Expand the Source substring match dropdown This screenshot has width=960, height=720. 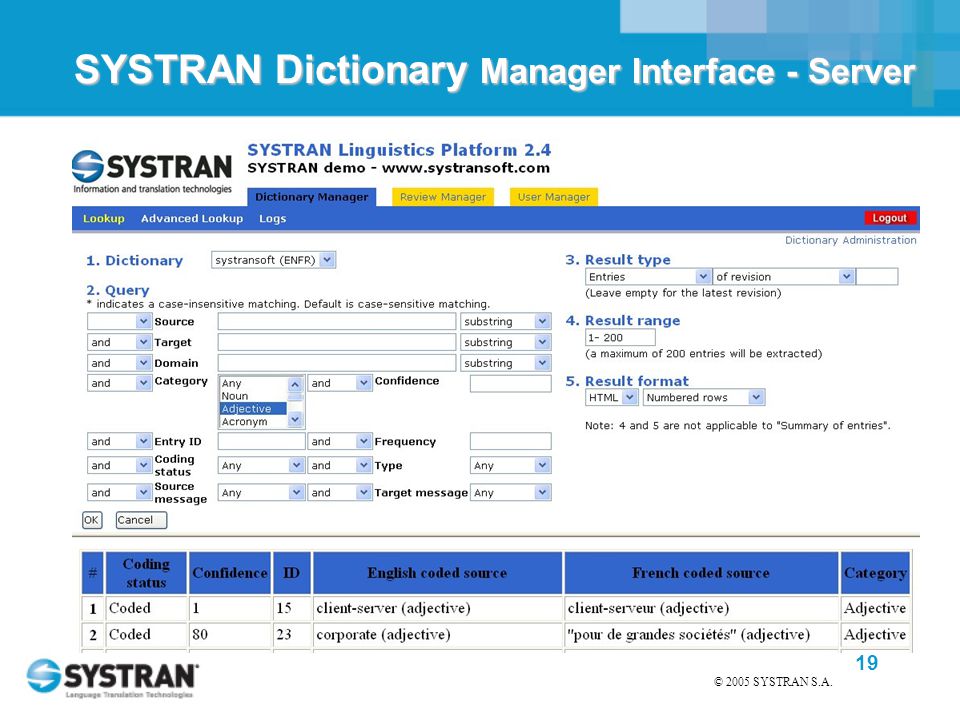pyautogui.click(x=506, y=321)
